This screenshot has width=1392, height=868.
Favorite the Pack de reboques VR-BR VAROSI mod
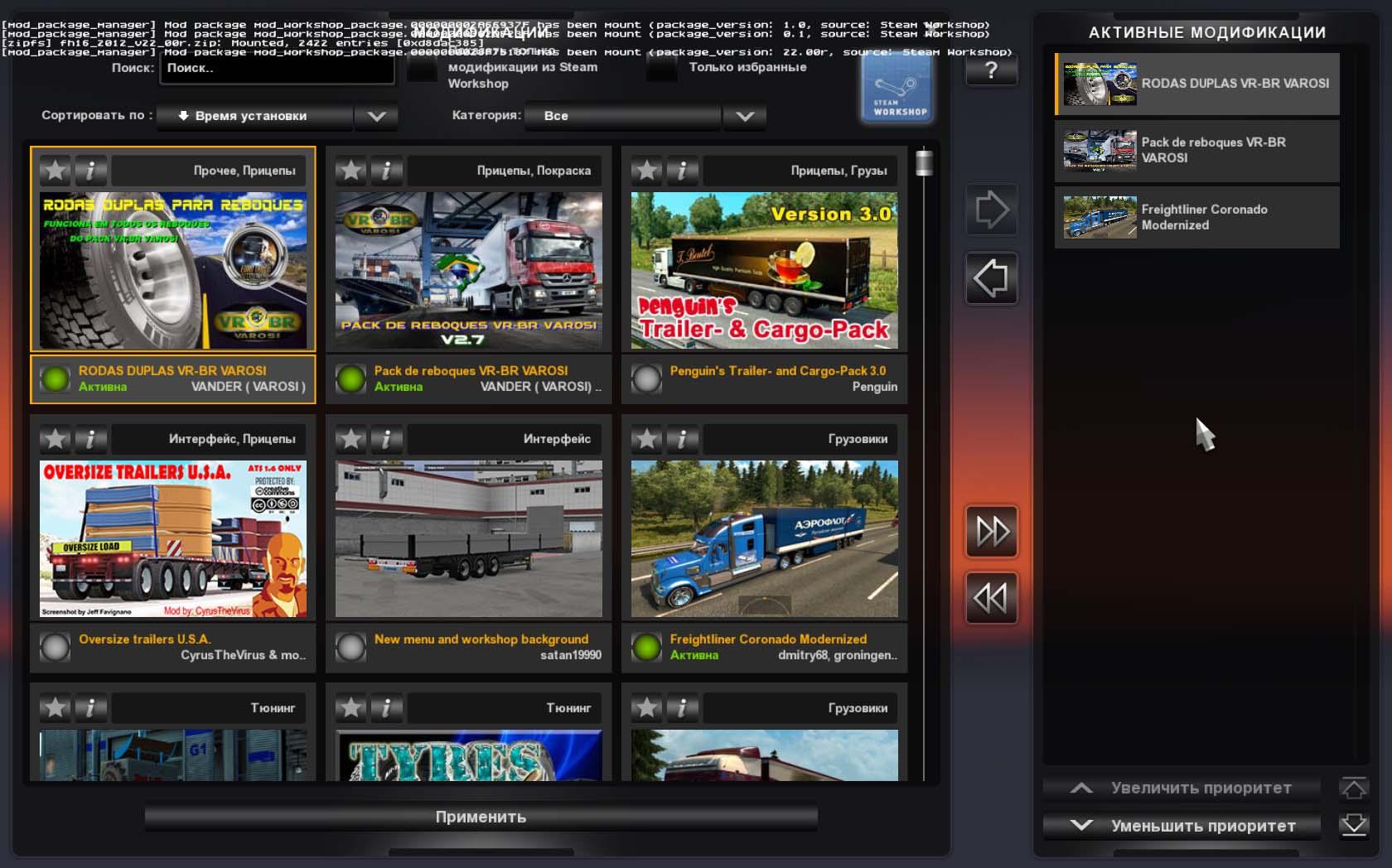point(351,171)
